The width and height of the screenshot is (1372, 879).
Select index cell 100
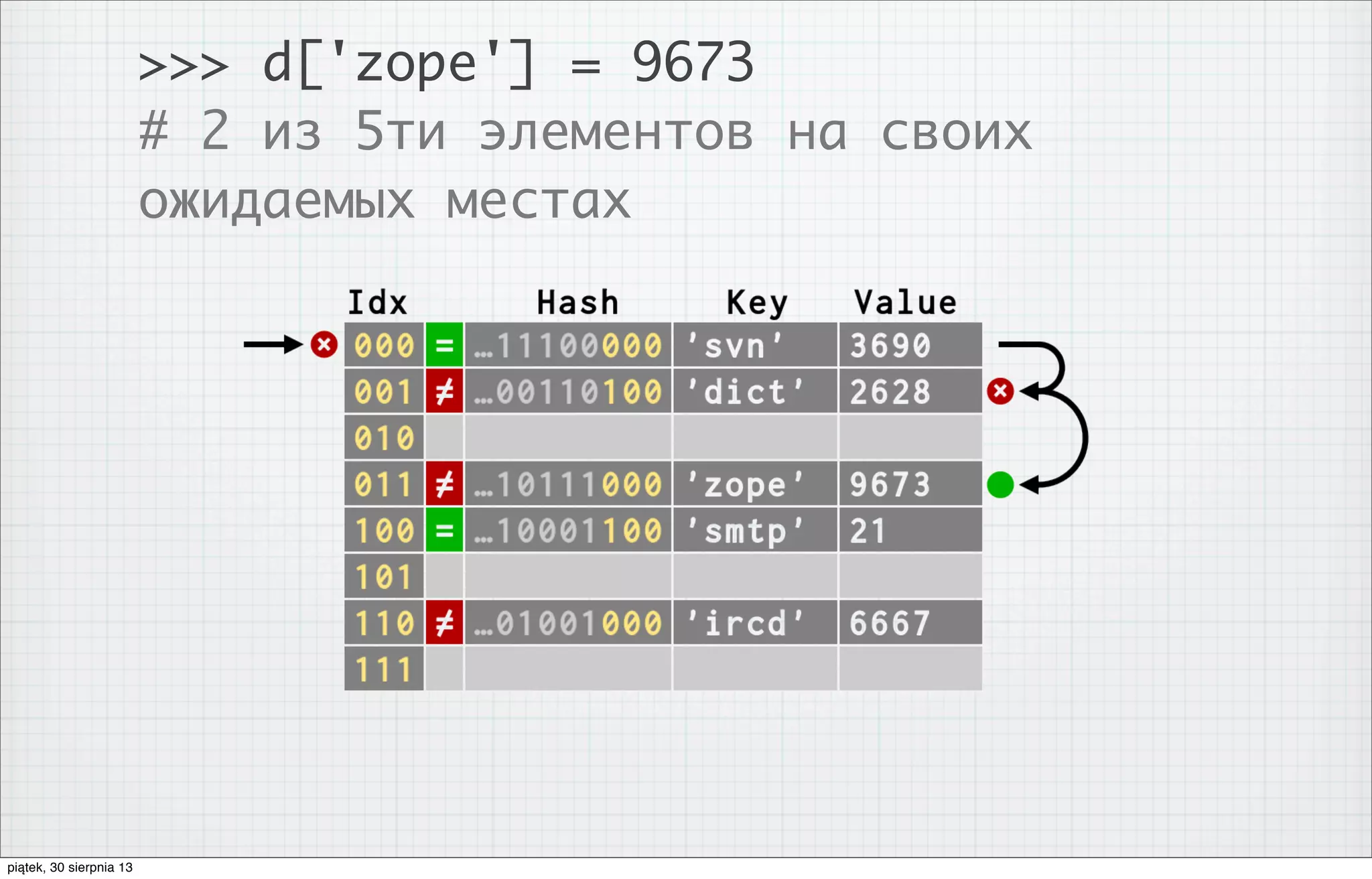pyautogui.click(x=384, y=529)
